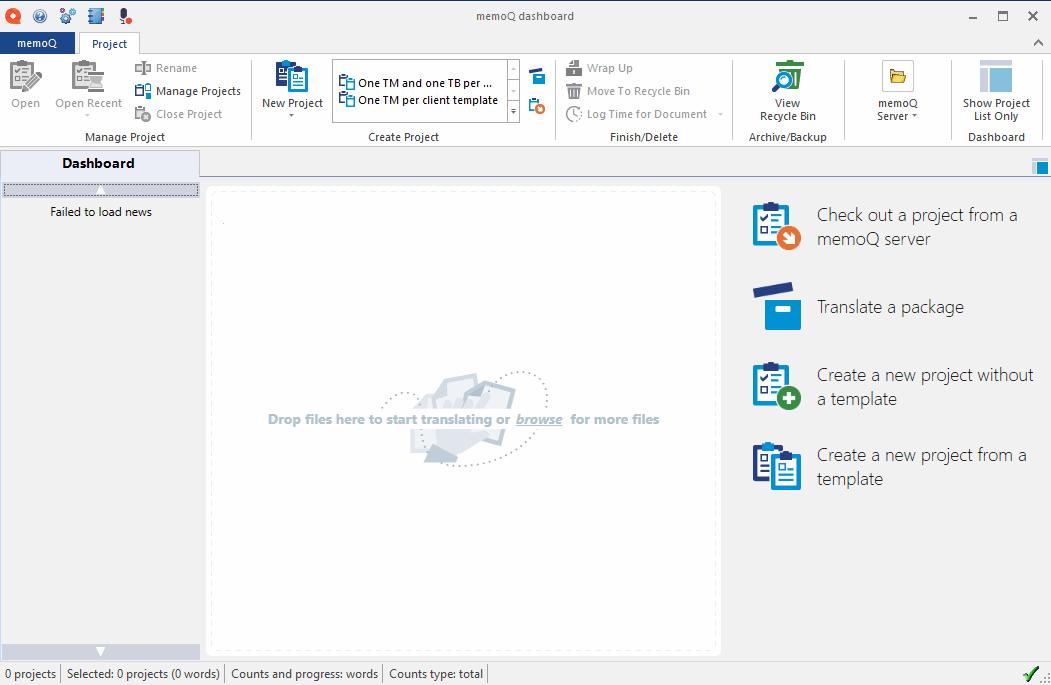Click the memoQ Server folder icon
The height and width of the screenshot is (685, 1051).
point(898,76)
